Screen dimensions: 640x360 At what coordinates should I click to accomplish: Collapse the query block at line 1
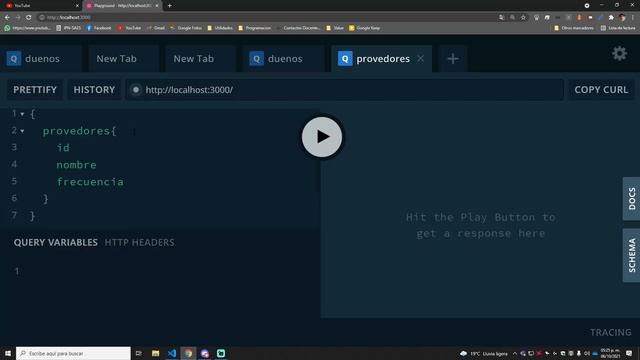(x=22, y=114)
